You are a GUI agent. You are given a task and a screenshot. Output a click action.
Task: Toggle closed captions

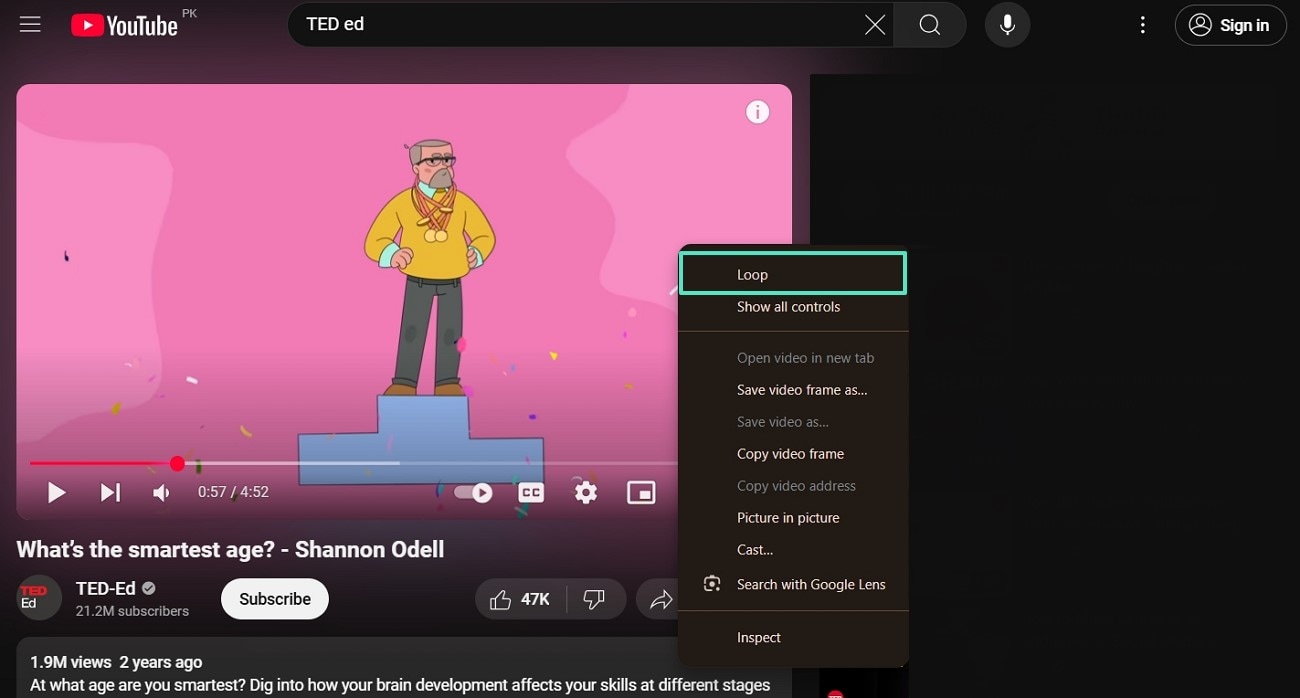(531, 492)
